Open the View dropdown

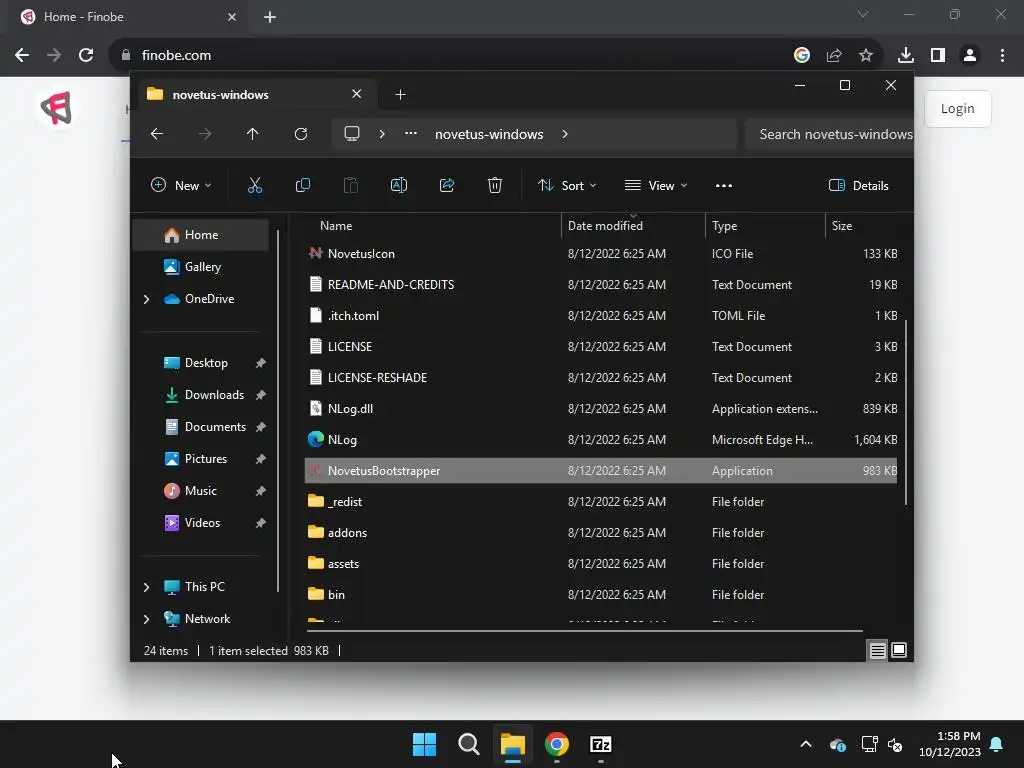pyautogui.click(x=656, y=185)
